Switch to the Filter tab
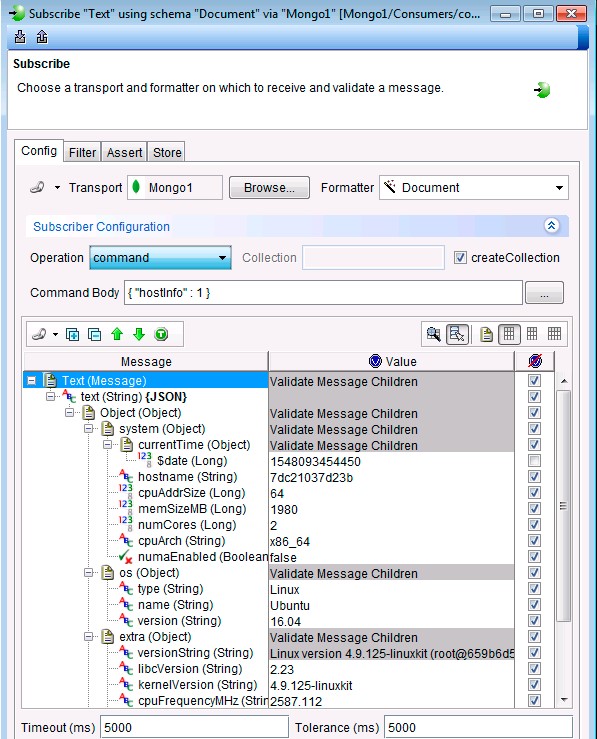 point(82,153)
